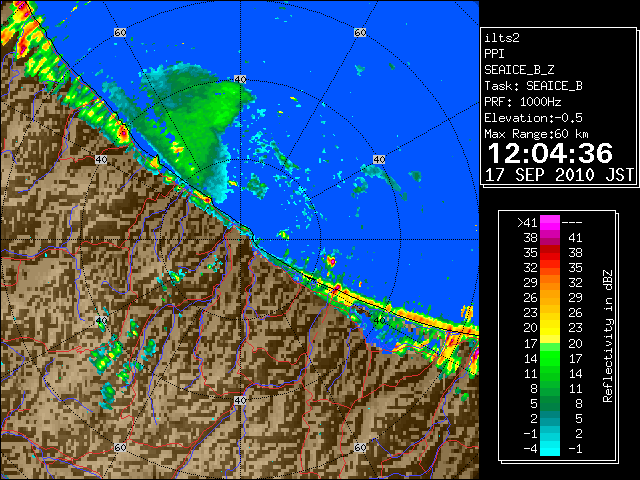640x480 pixels.
Task: Select the red 35–38 dBZ color band
Action: (550, 253)
